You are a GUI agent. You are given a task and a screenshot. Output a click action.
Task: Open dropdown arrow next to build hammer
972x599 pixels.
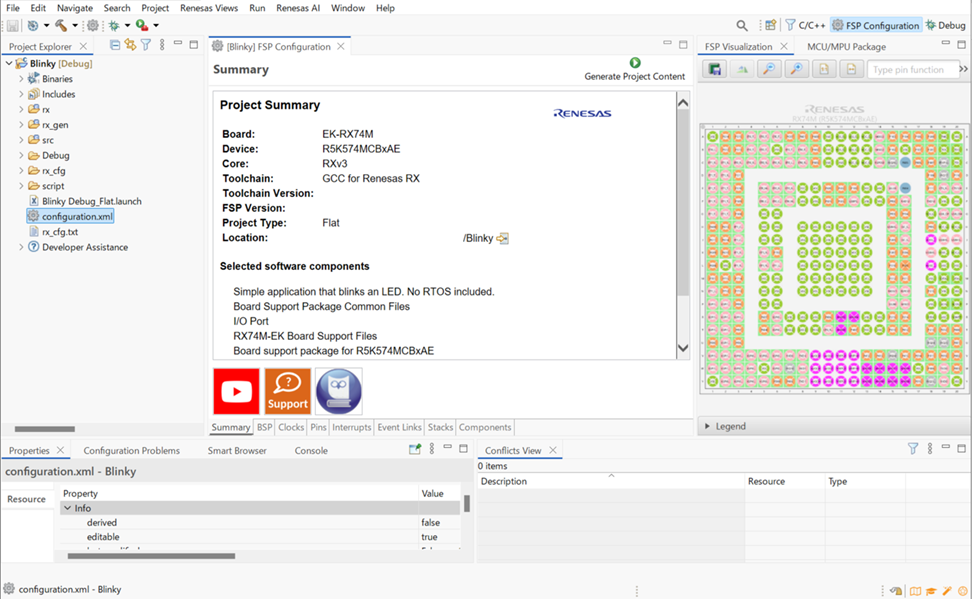(x=75, y=25)
